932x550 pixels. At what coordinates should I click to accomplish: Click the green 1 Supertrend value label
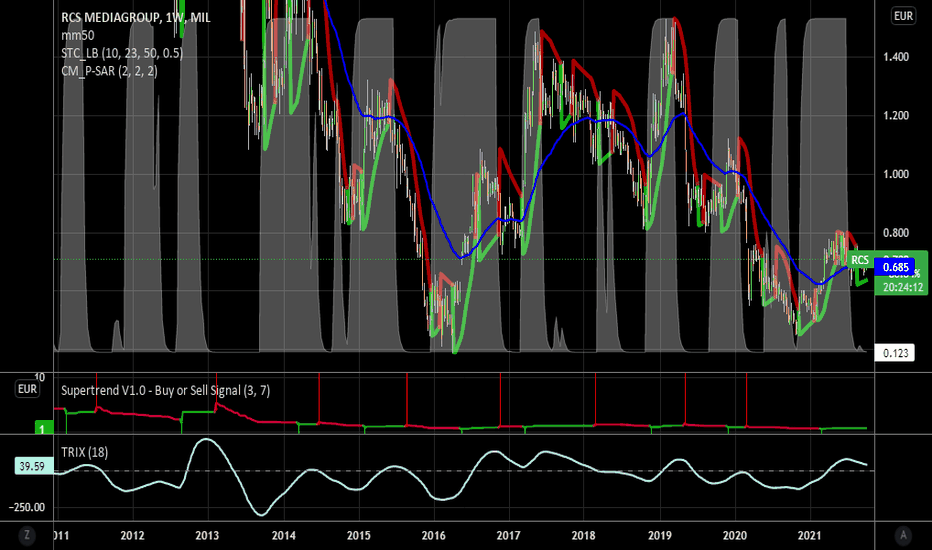pos(42,429)
